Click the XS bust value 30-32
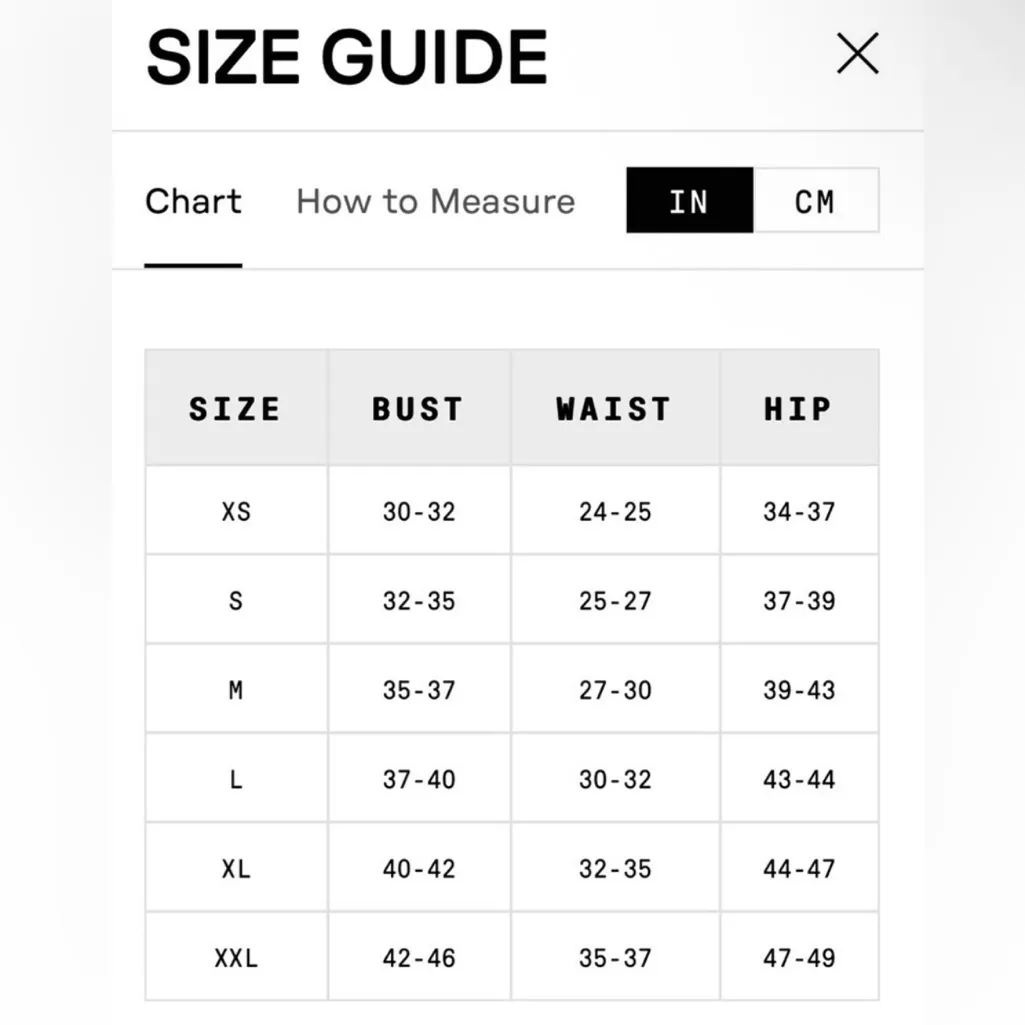 click(419, 511)
